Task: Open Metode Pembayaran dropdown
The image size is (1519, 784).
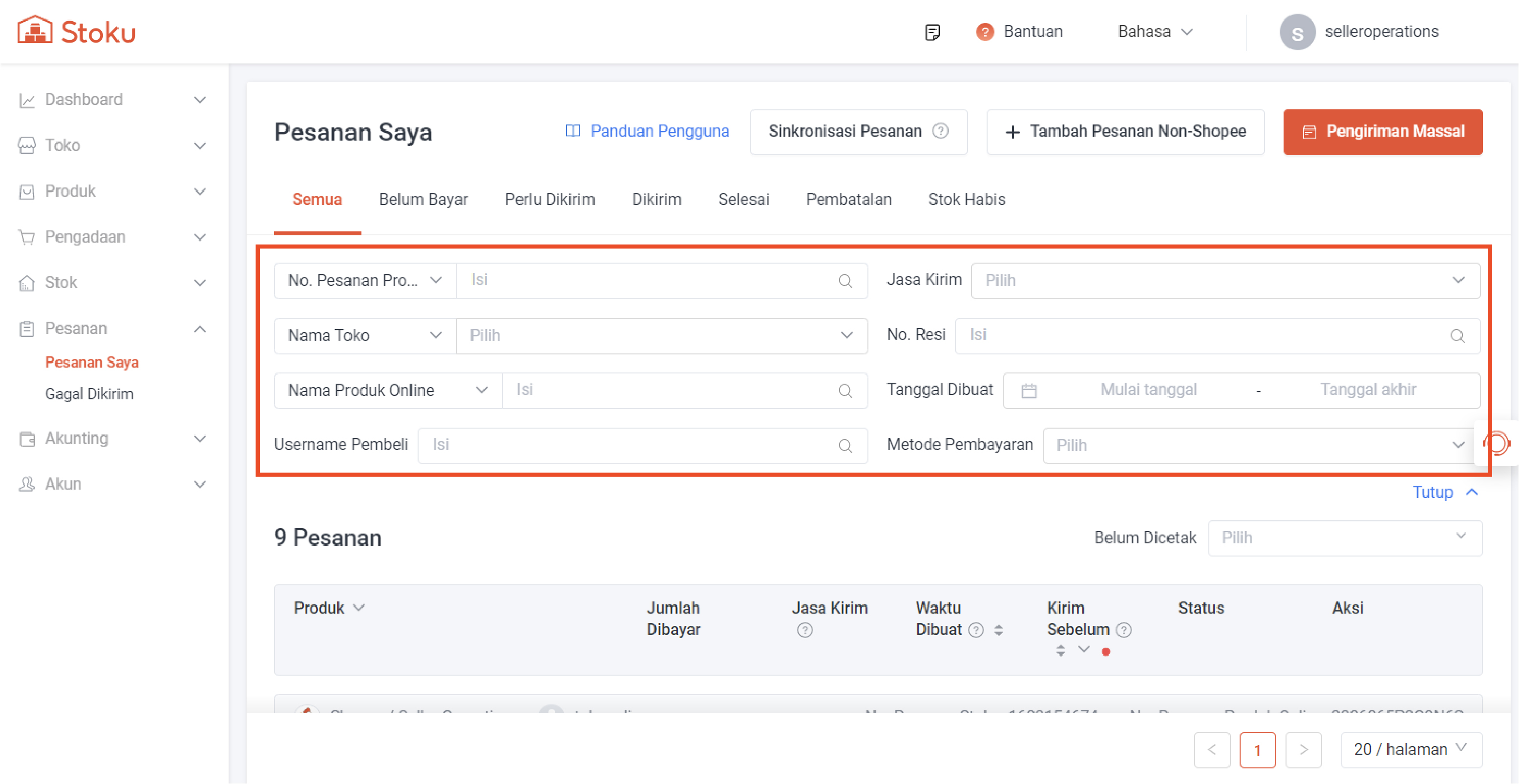Action: (x=1260, y=446)
